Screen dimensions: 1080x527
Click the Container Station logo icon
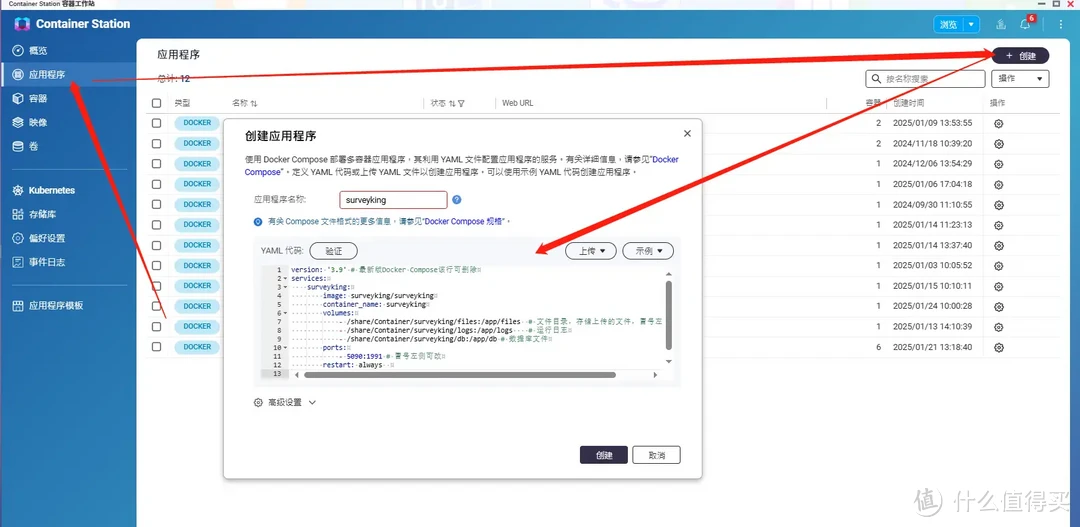(22, 24)
